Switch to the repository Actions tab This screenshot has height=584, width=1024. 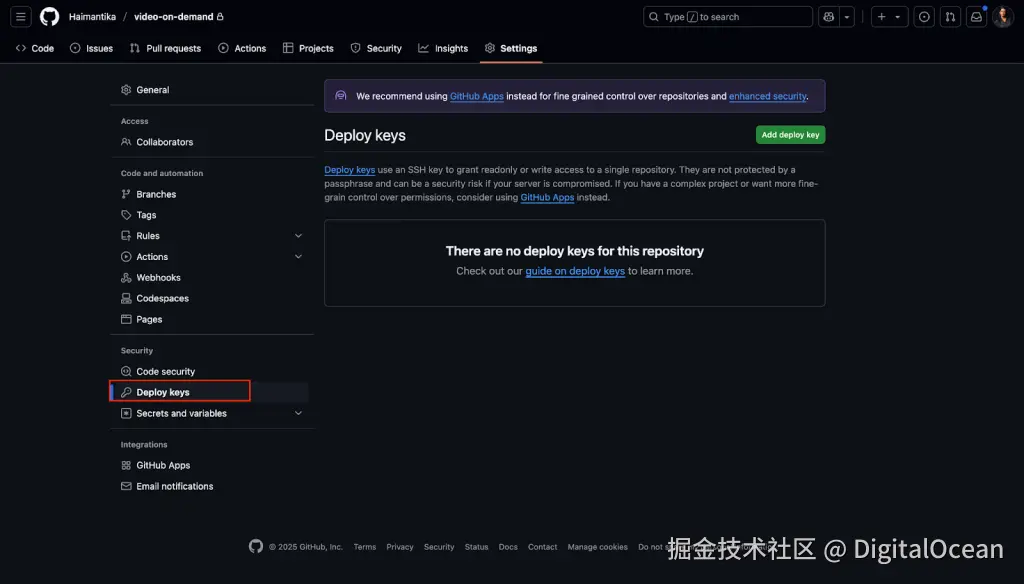point(242,48)
